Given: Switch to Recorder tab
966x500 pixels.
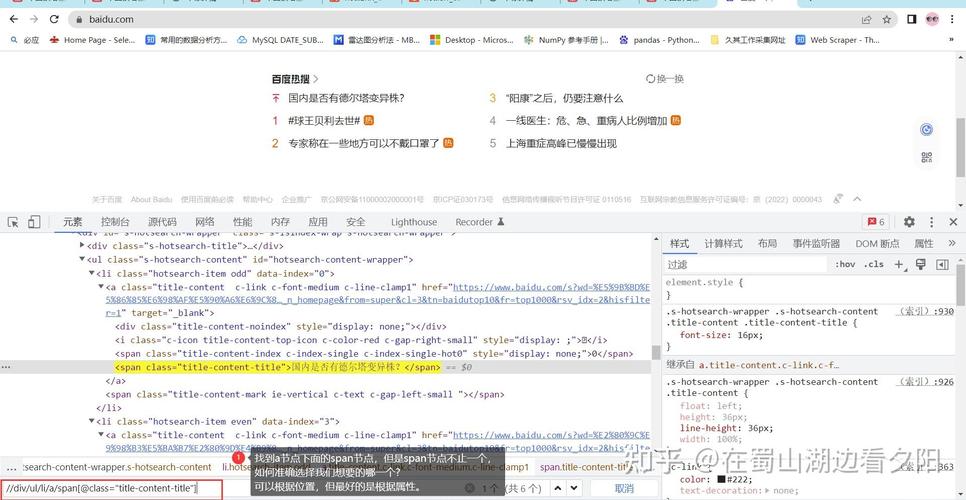Looking at the screenshot, I should tap(480, 222).
